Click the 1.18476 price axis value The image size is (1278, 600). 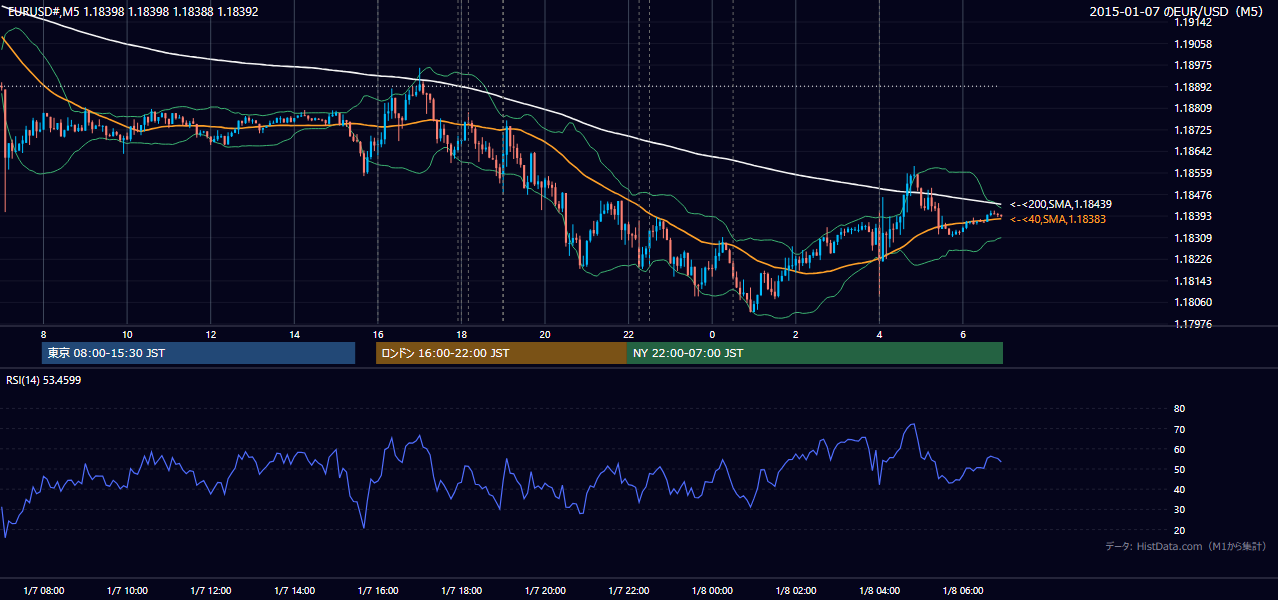1193,195
